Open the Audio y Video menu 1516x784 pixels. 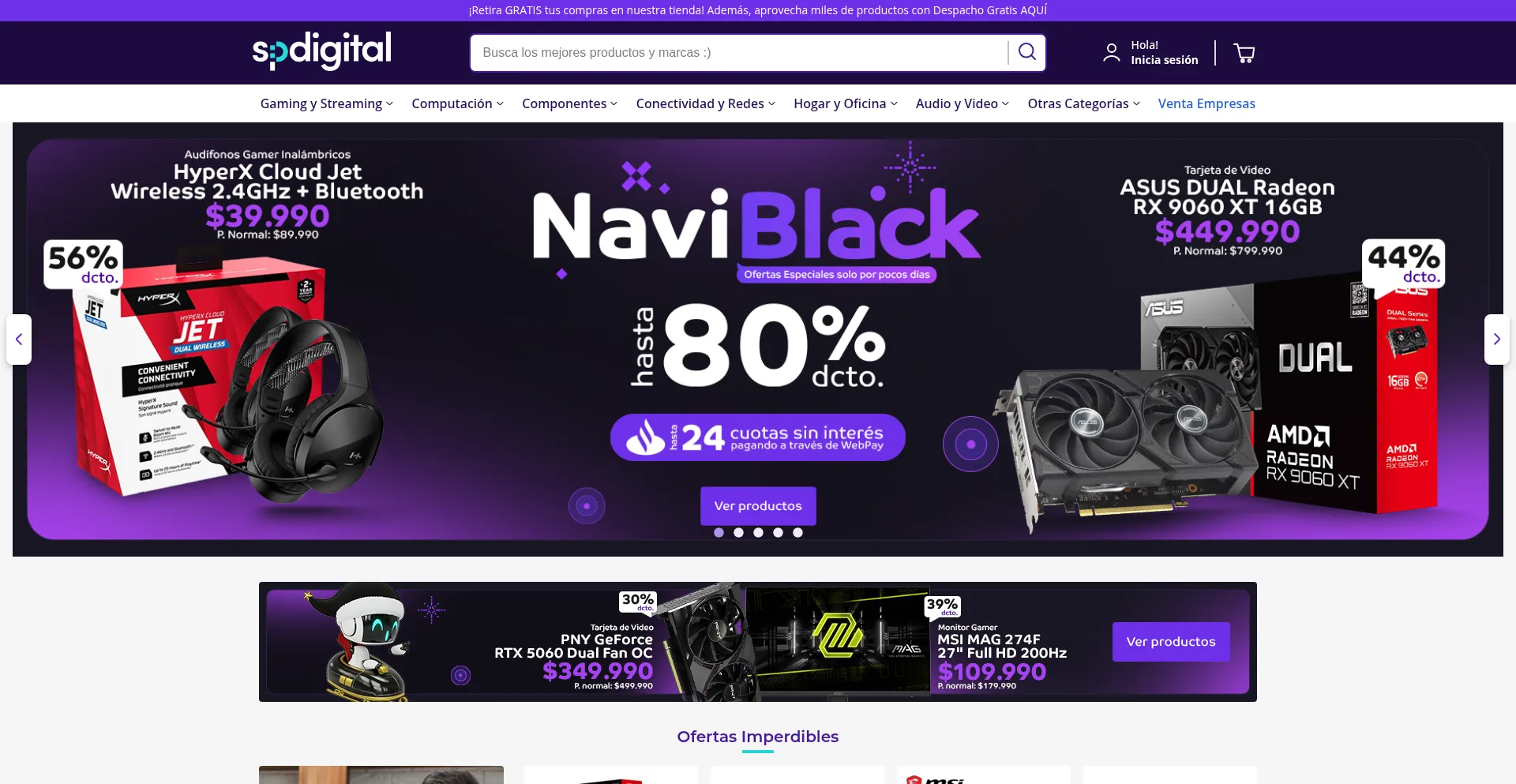click(x=962, y=103)
